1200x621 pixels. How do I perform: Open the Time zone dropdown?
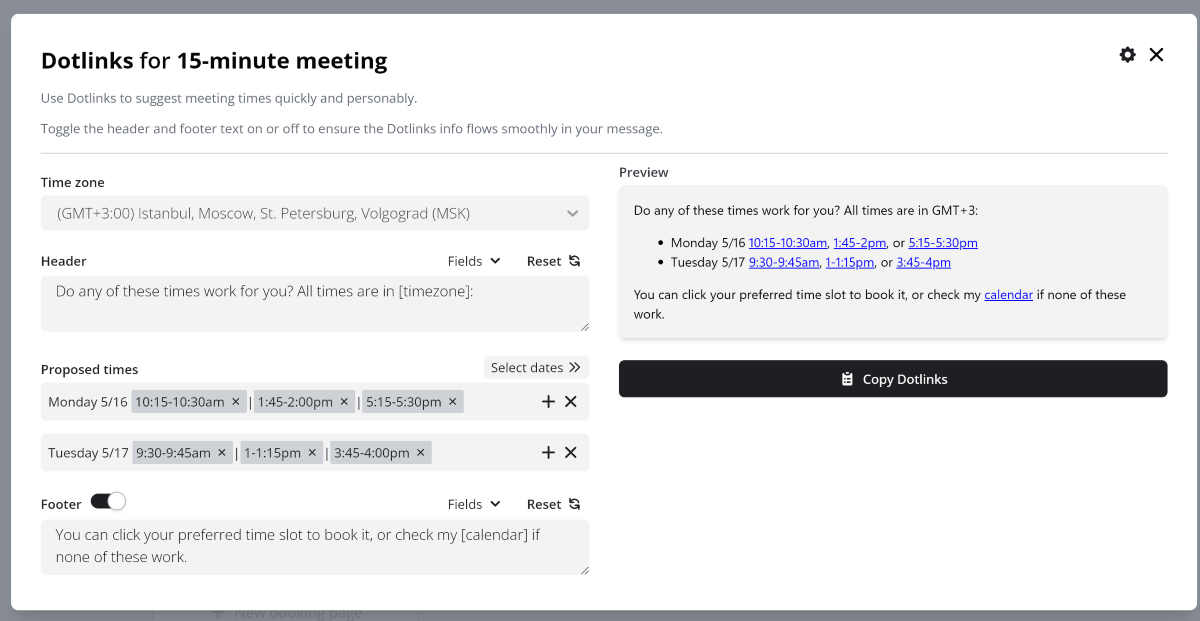coord(315,213)
